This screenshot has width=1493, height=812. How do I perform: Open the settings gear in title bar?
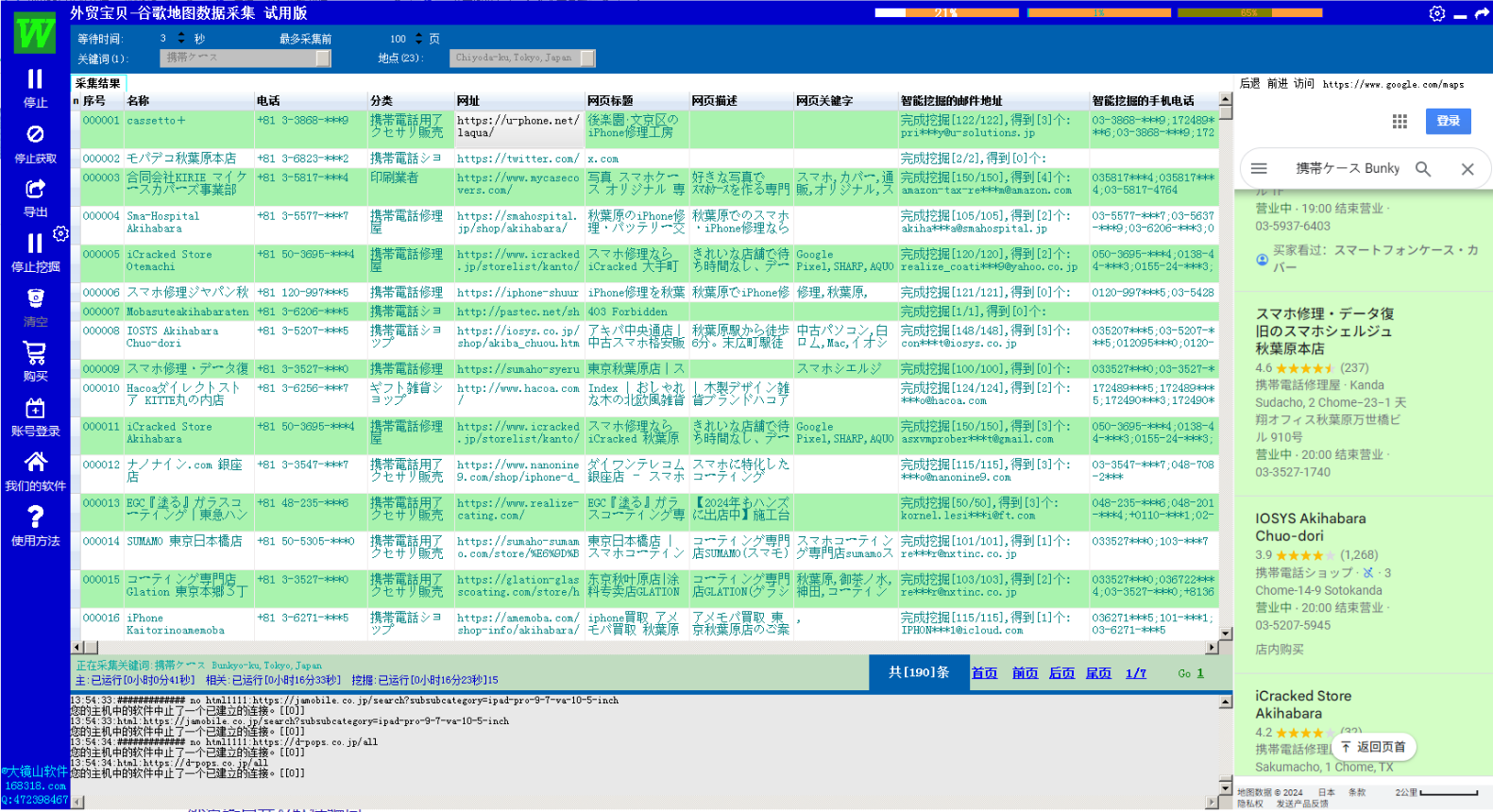pyautogui.click(x=1436, y=13)
